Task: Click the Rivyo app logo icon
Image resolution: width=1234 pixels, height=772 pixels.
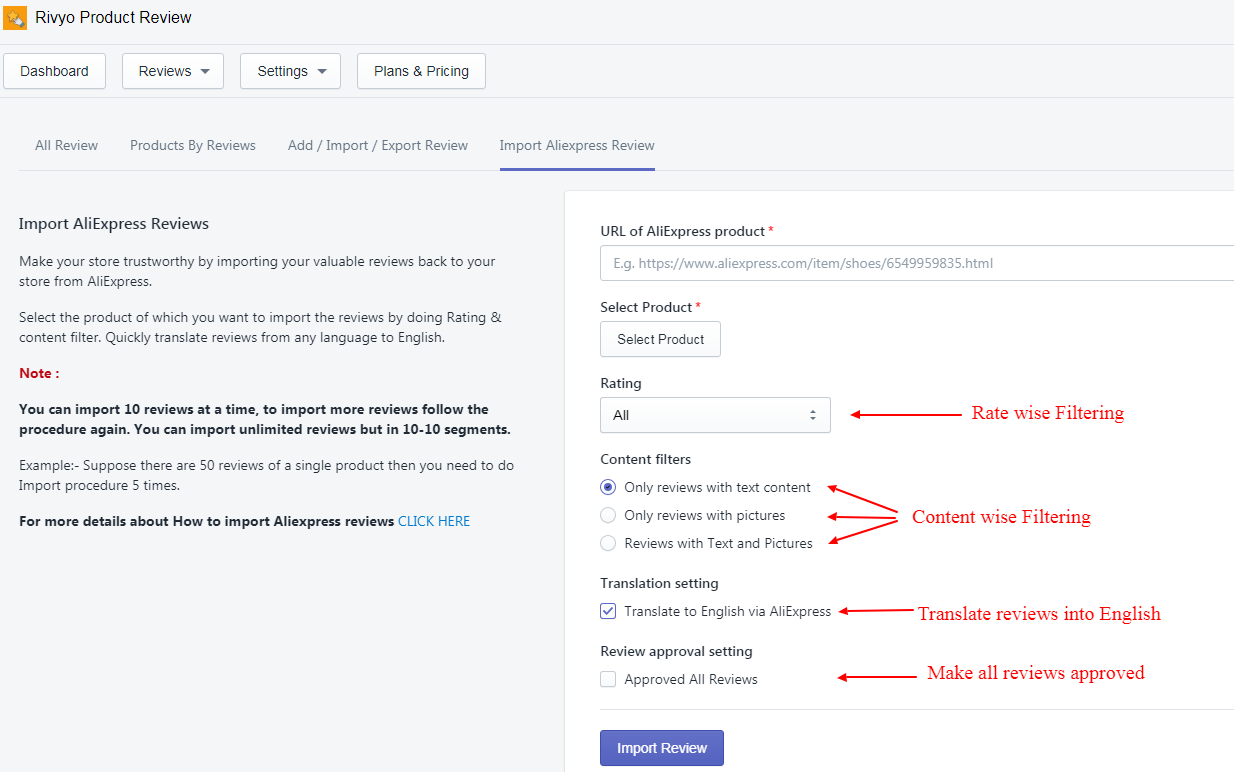Action: point(15,18)
